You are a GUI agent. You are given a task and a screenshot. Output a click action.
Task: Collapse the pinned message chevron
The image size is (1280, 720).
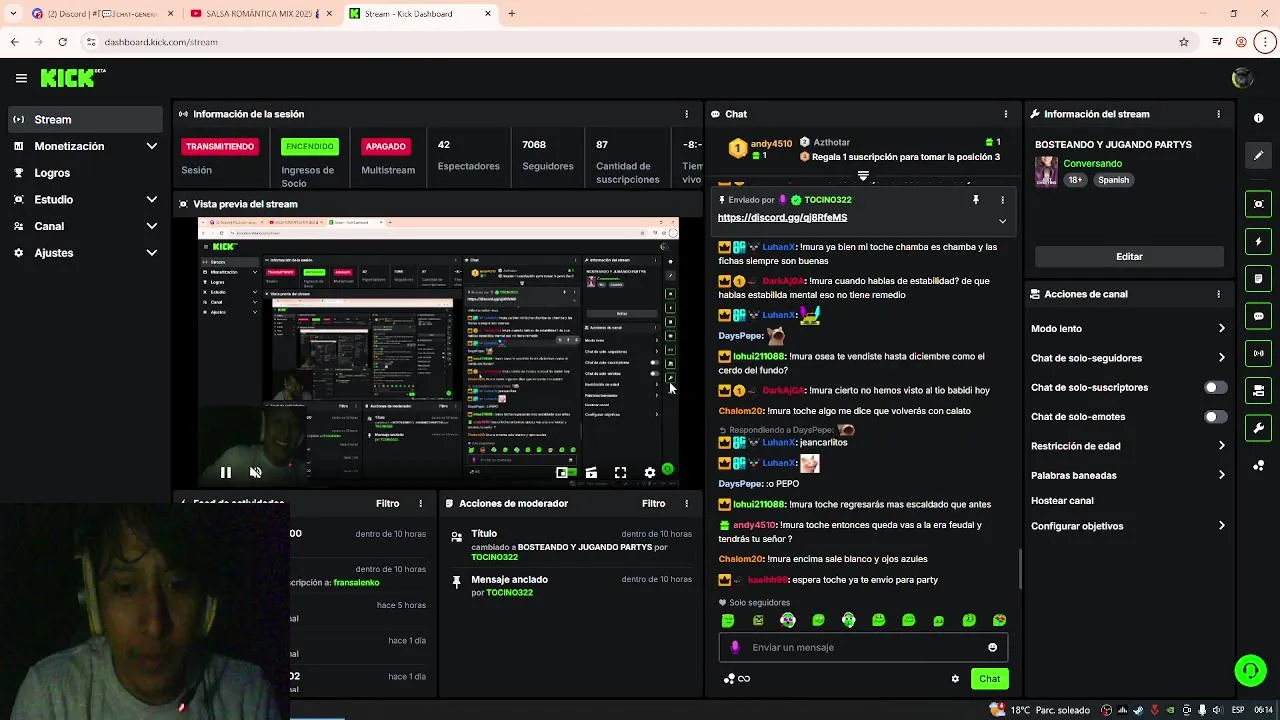(x=1002, y=221)
